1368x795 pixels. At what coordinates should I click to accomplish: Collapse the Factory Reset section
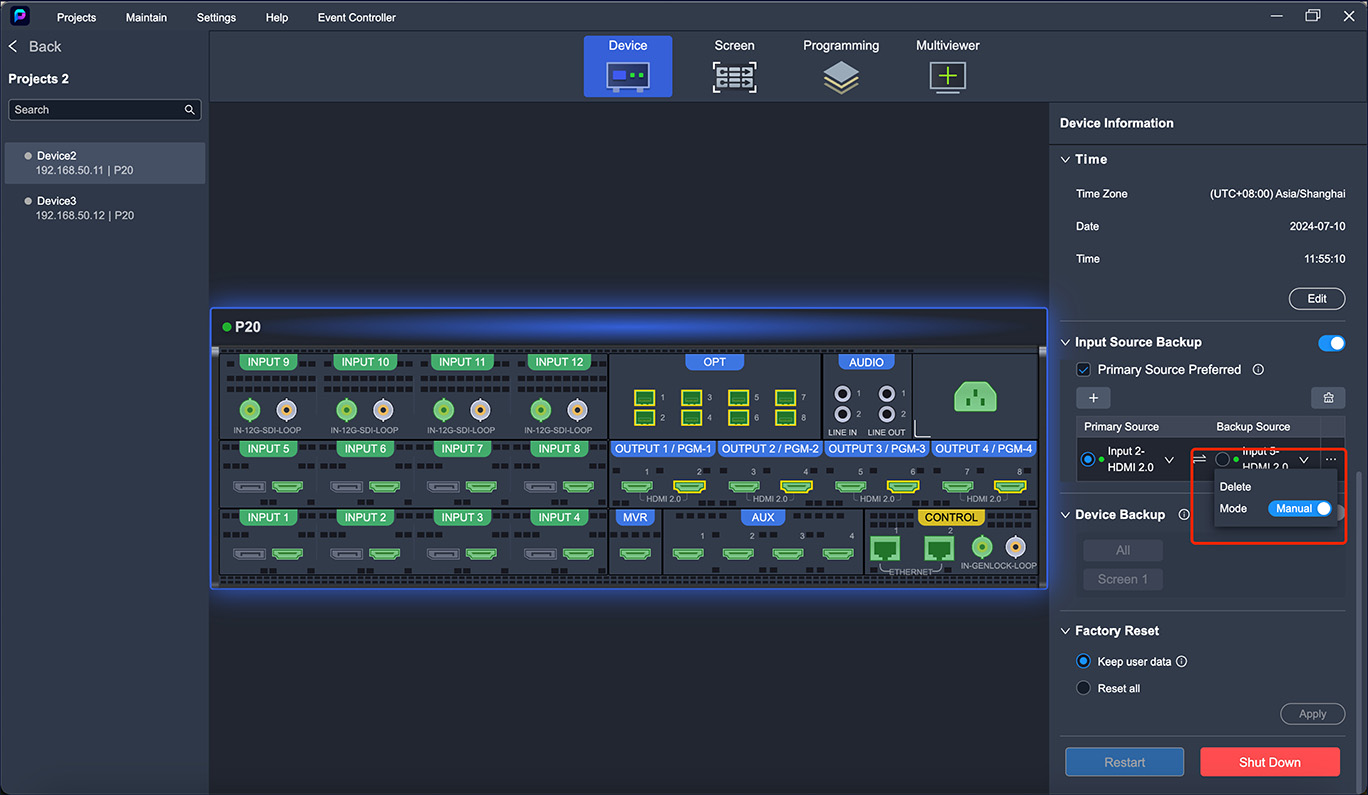1065,631
